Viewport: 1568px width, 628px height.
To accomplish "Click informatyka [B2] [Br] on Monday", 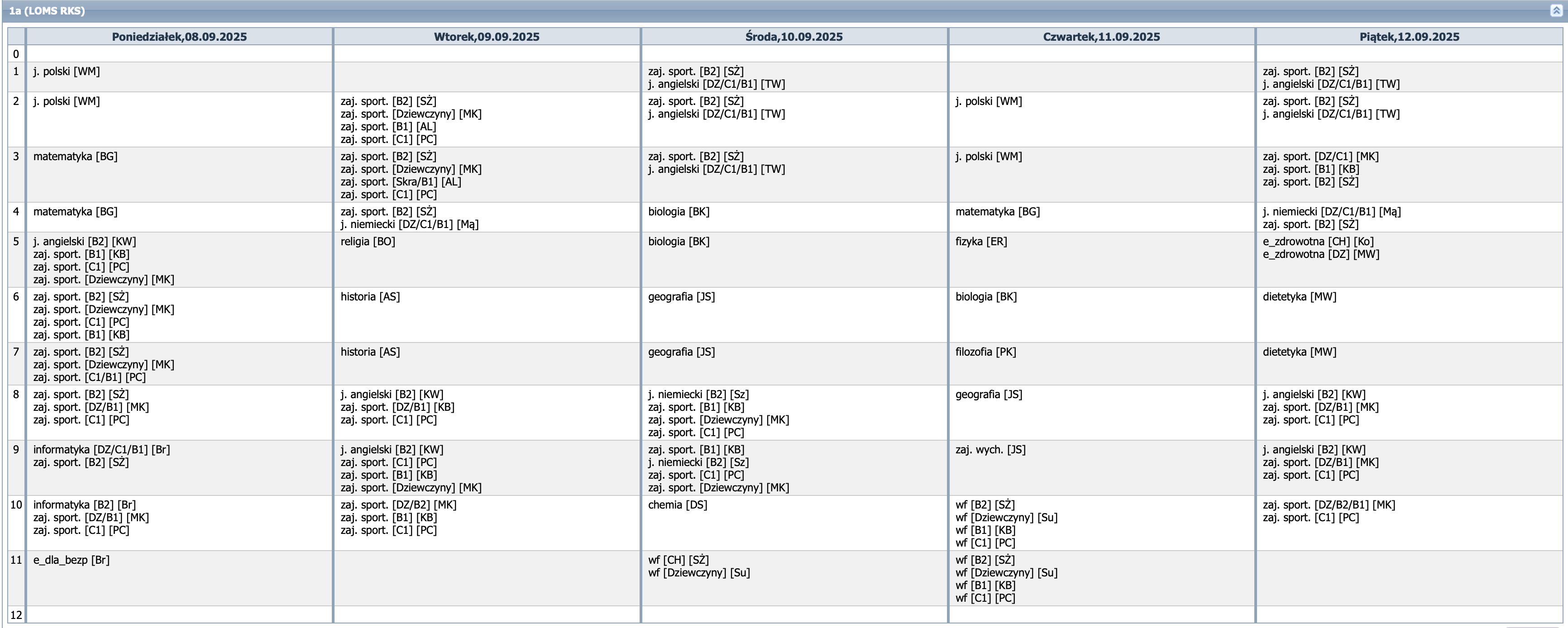I will tap(85, 504).
